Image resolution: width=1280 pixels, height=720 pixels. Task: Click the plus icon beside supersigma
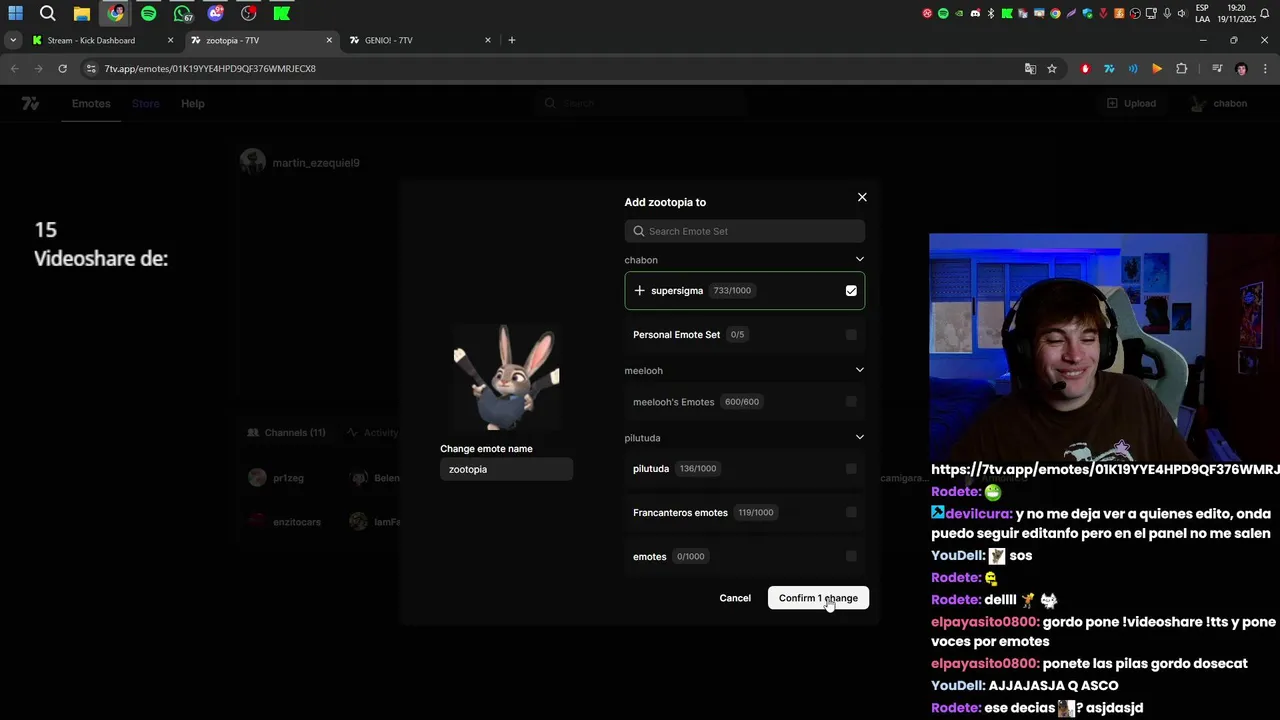click(x=639, y=291)
